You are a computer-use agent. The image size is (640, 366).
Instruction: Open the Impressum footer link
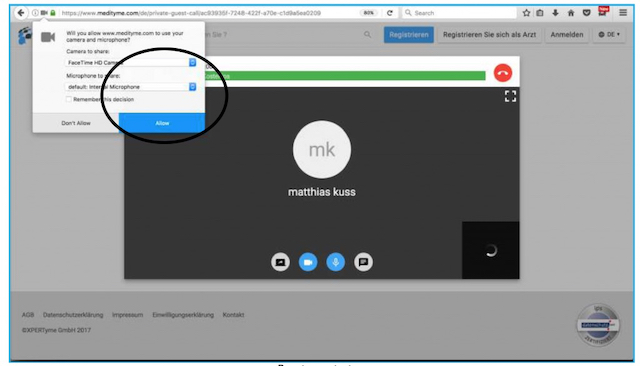click(127, 315)
